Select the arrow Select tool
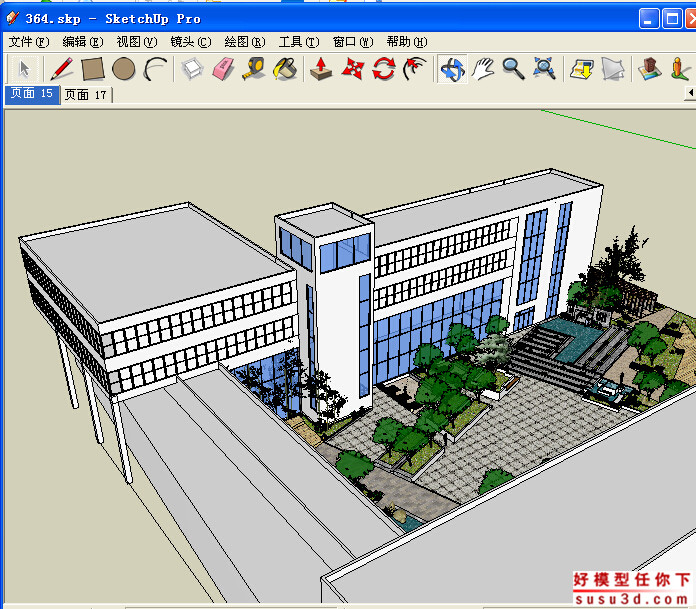 24,69
